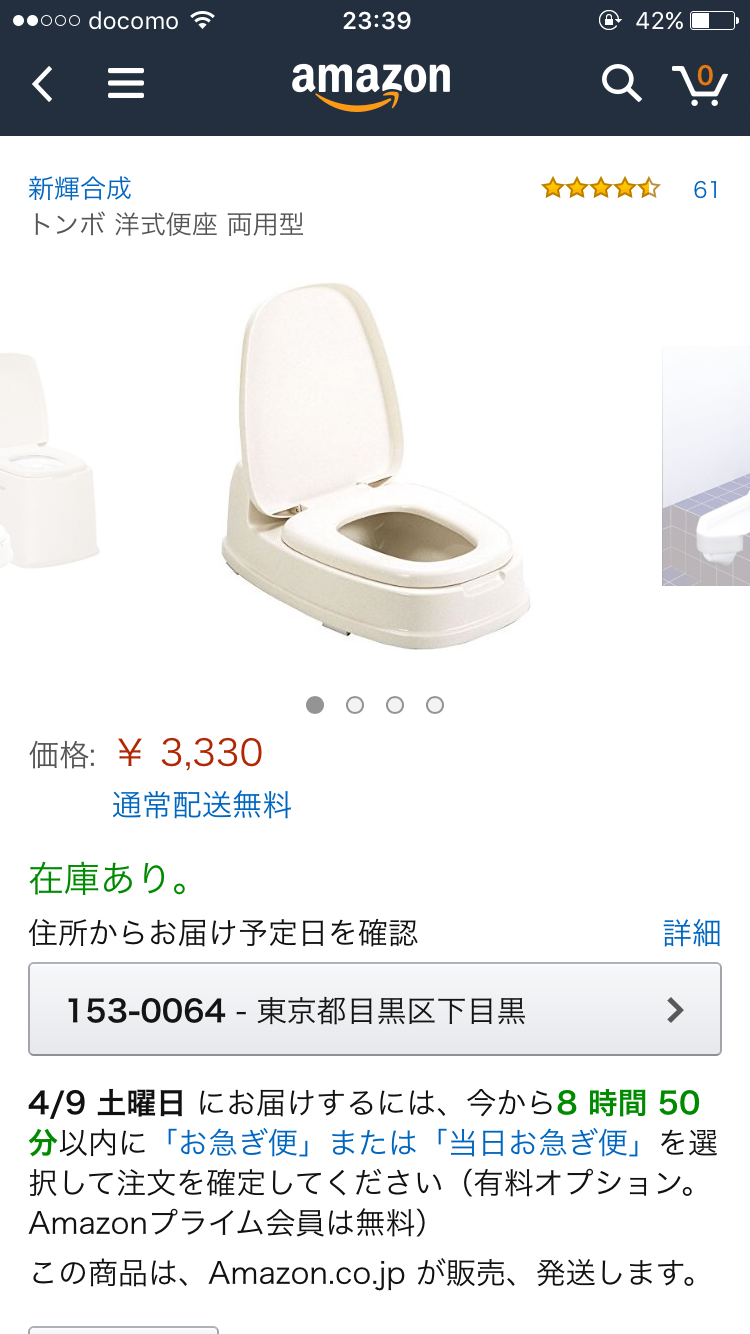Viewport: 750px width, 1334px height.
Task: Tap the back arrow icon
Action: (42, 84)
